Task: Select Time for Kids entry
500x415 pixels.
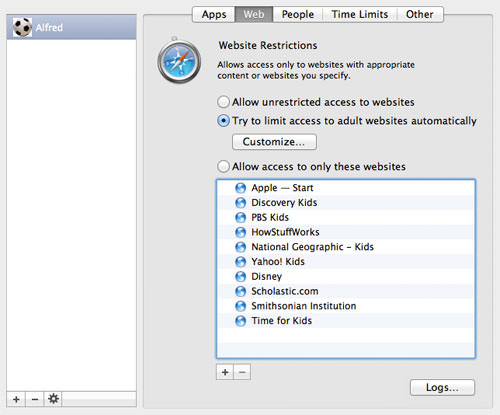Action: click(x=346, y=321)
